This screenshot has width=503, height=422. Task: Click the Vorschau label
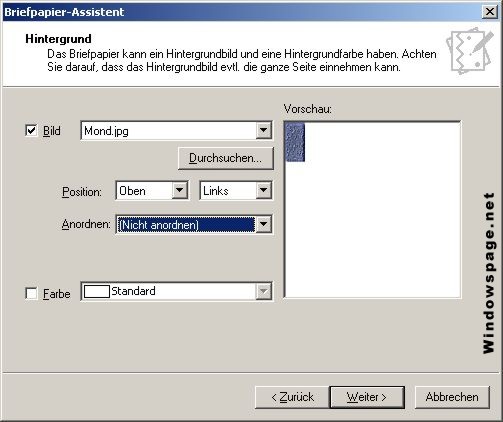pos(308,109)
